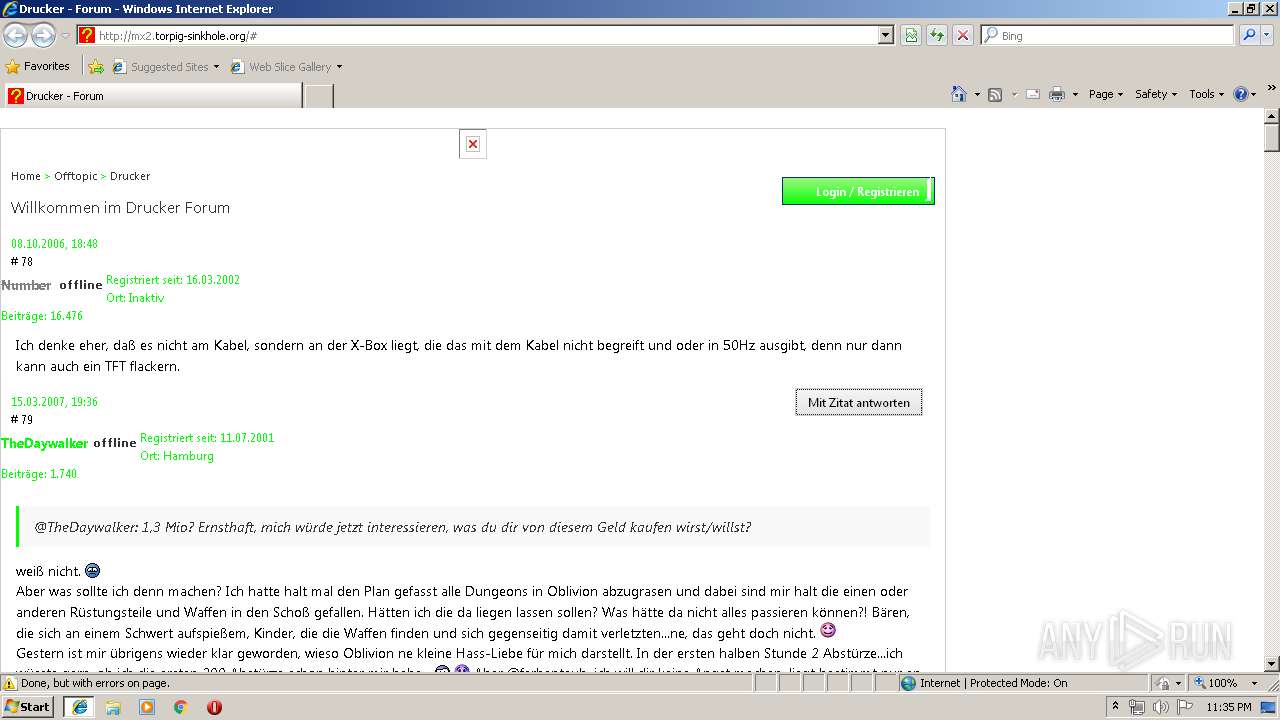Open the Favorites star button
1280x720 pixels.
pos(37,66)
